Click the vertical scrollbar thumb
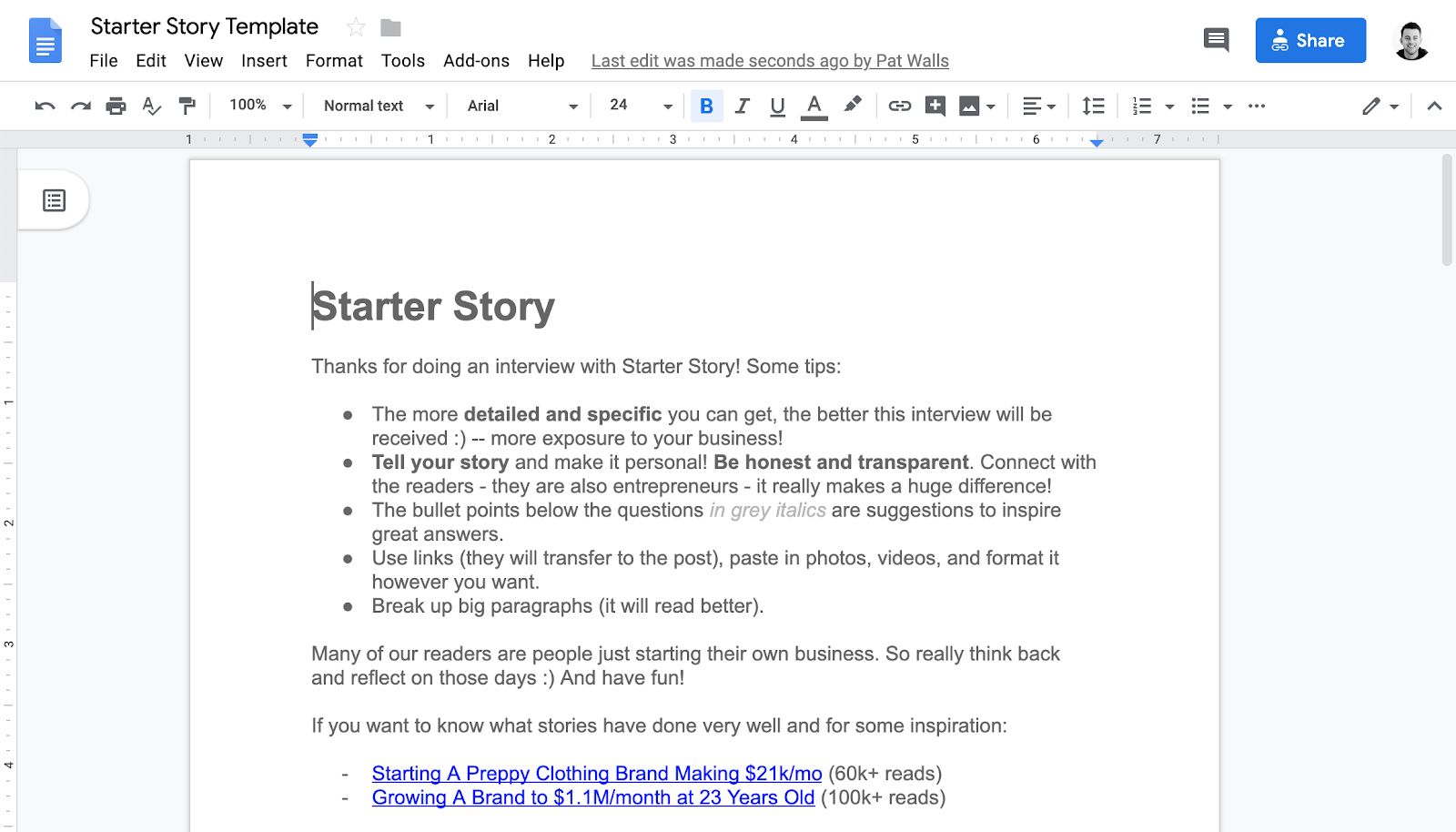This screenshot has width=1456, height=832. pyautogui.click(x=1447, y=209)
